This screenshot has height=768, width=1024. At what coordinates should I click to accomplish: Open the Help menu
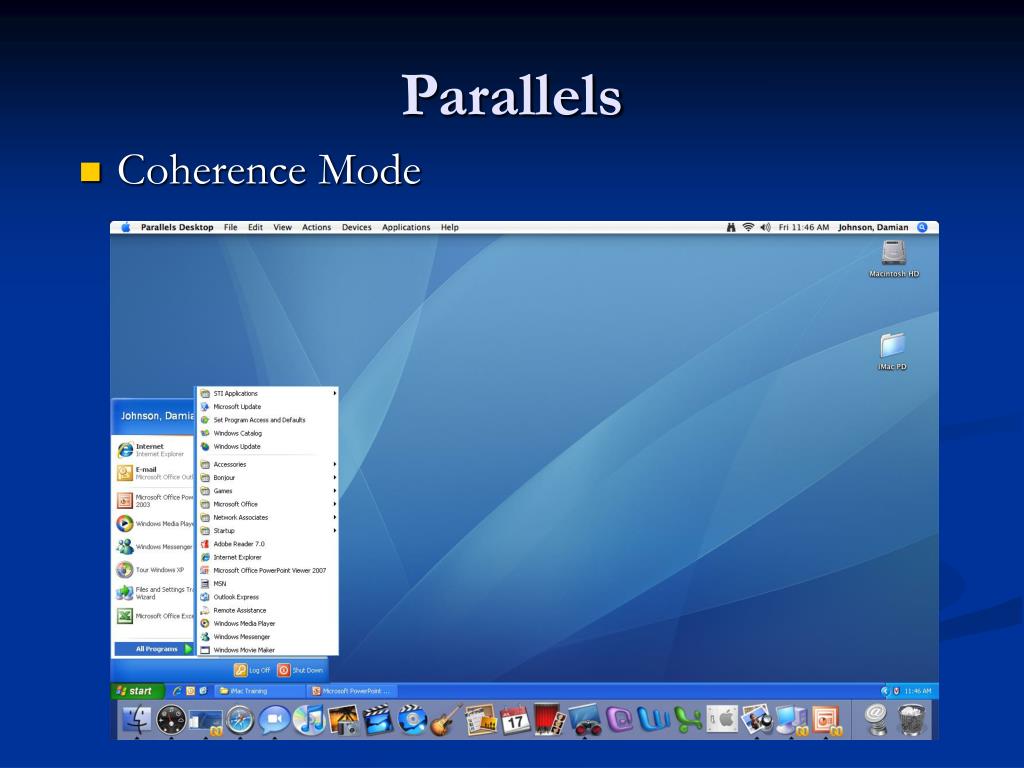(x=449, y=227)
